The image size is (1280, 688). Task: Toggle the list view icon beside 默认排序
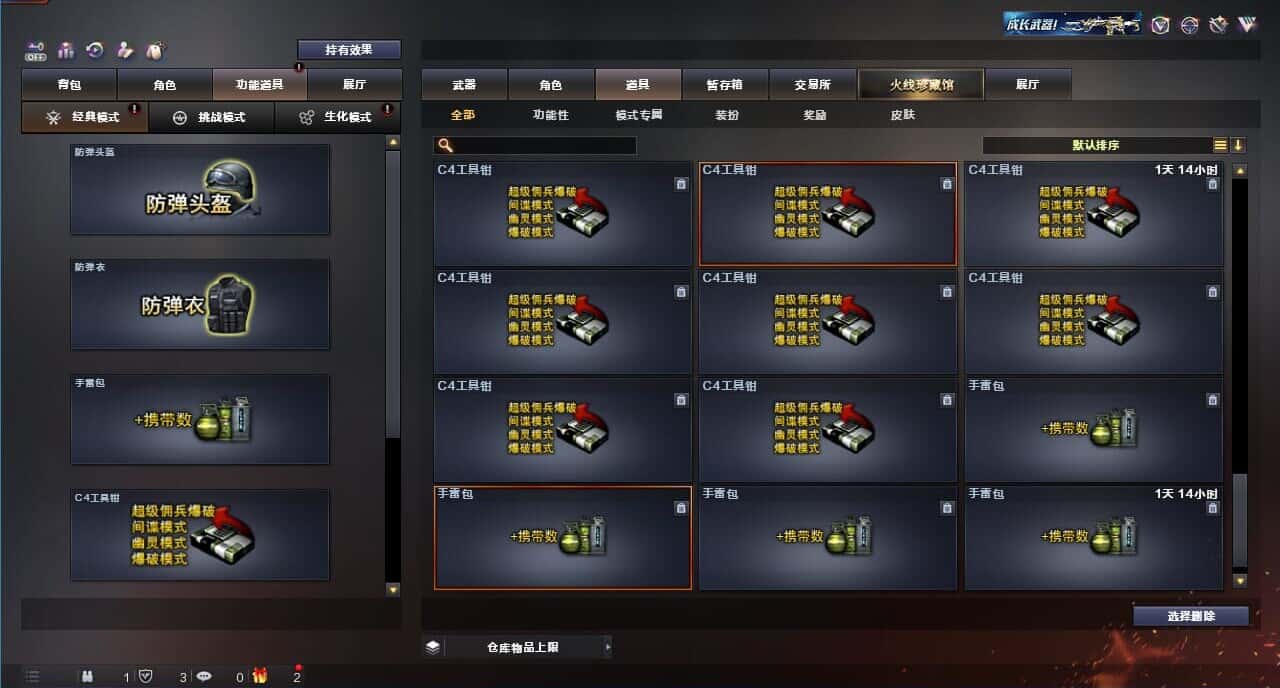click(1221, 145)
